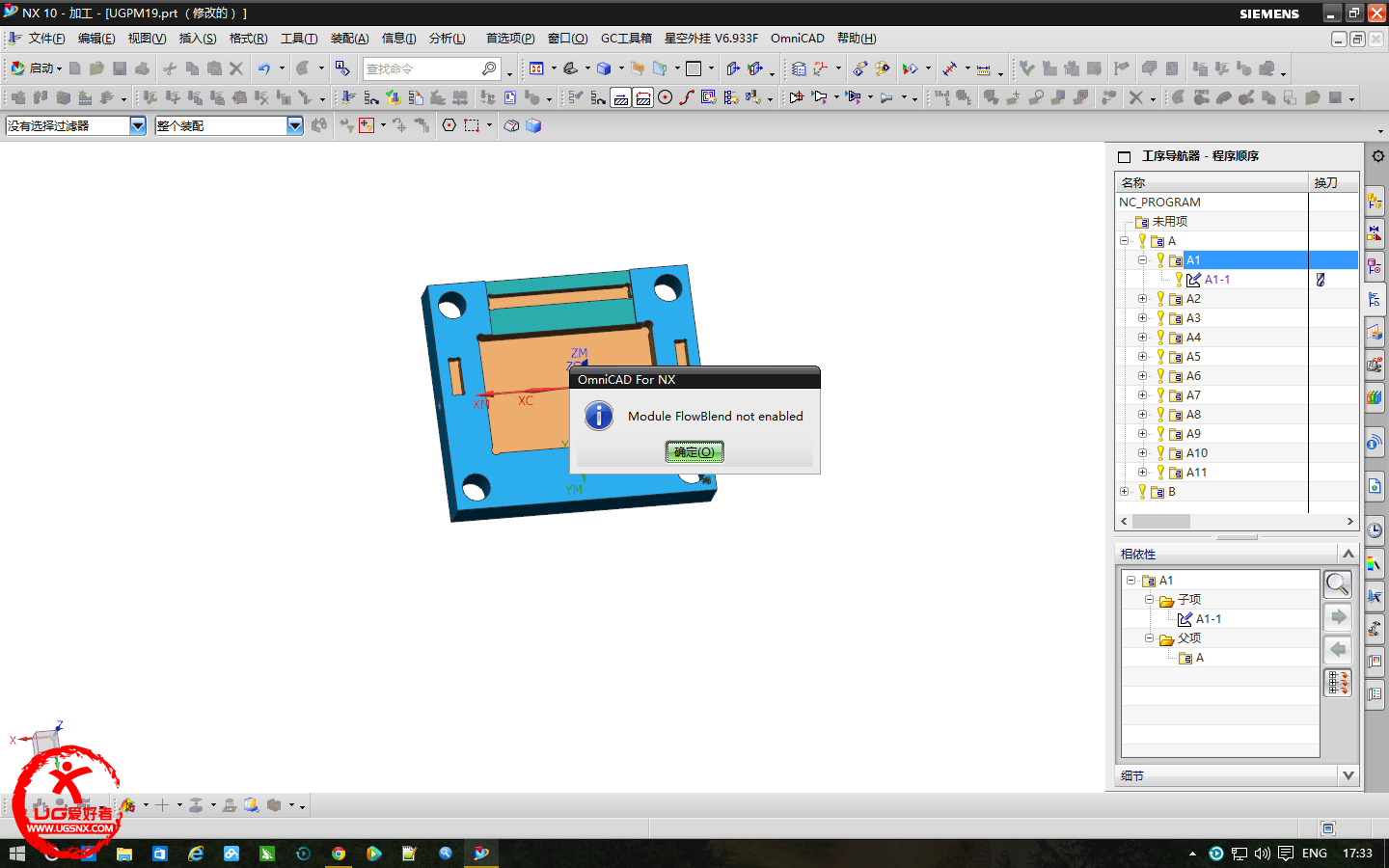Expand the 细节 details panel

(1348, 775)
